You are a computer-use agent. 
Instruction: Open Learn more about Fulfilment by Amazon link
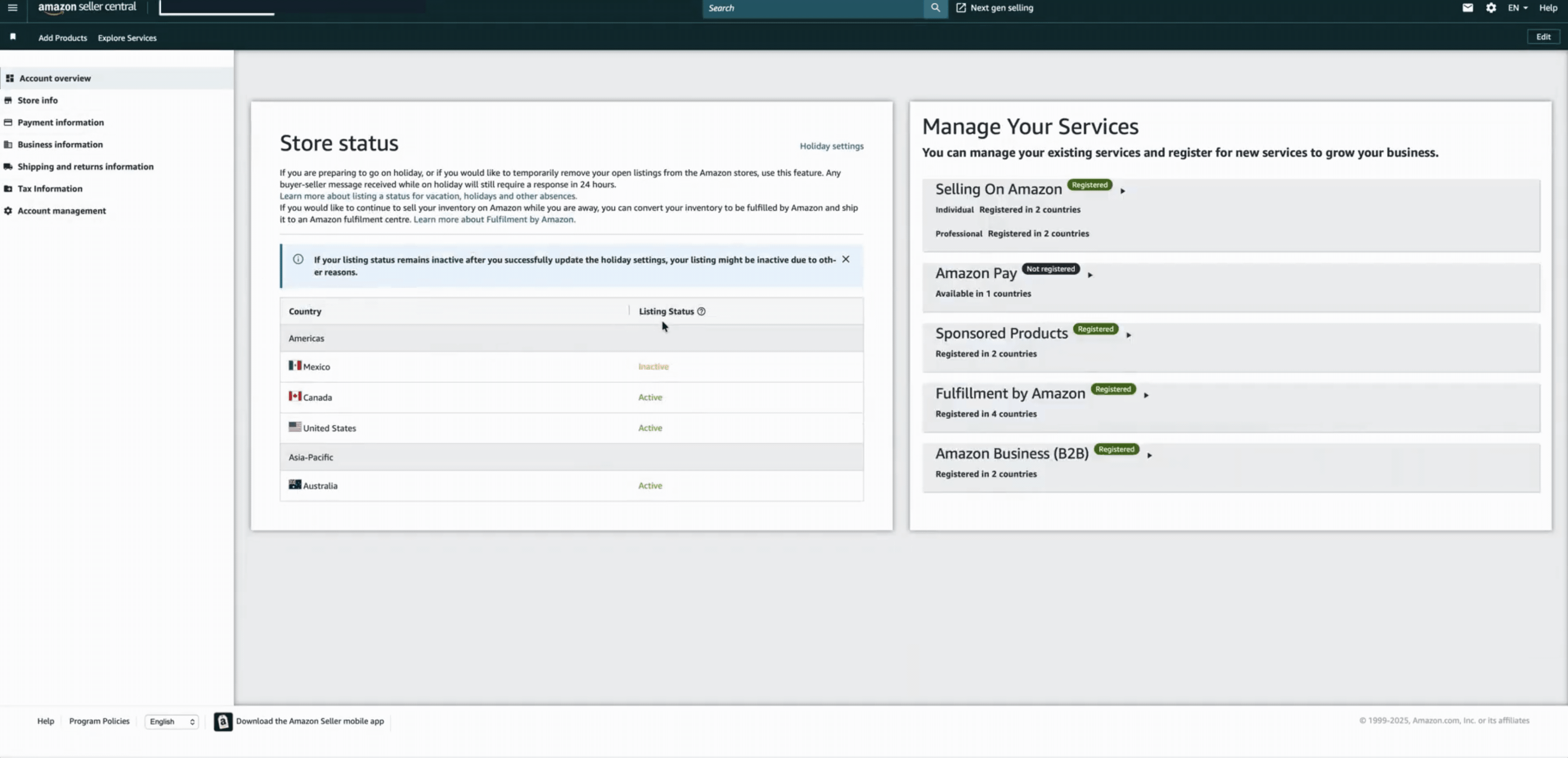point(493,220)
